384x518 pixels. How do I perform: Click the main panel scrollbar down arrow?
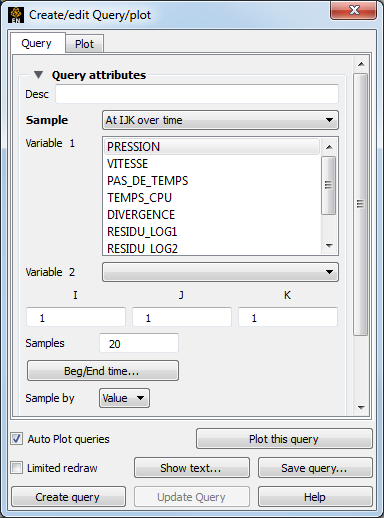[361, 407]
